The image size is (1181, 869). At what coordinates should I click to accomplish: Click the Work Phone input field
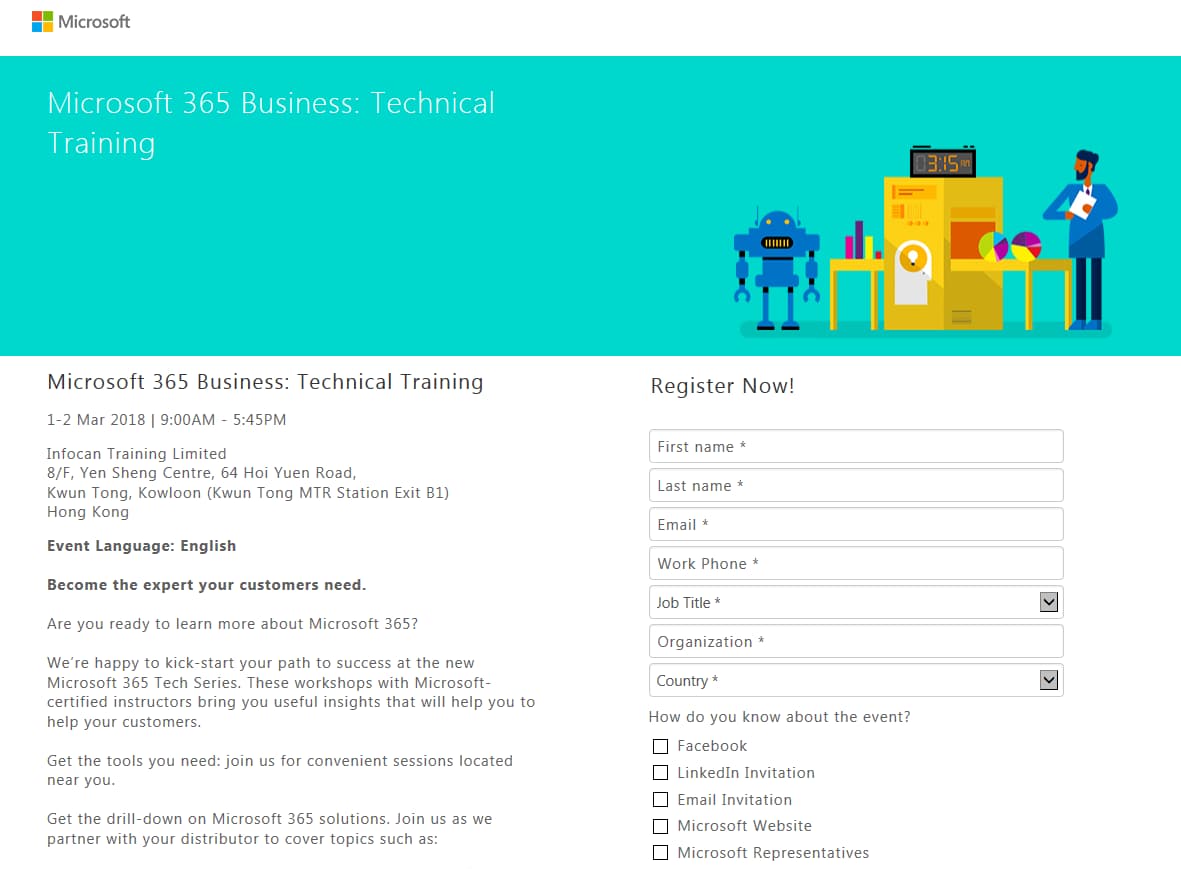[856, 564]
